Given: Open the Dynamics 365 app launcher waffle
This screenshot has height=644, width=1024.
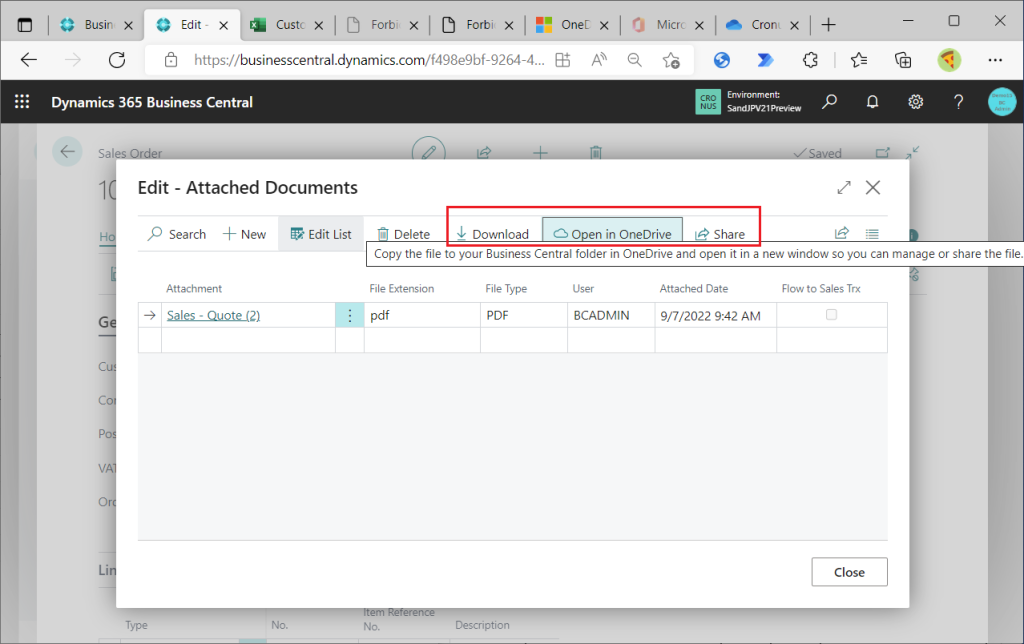Looking at the screenshot, I should tap(22, 102).
